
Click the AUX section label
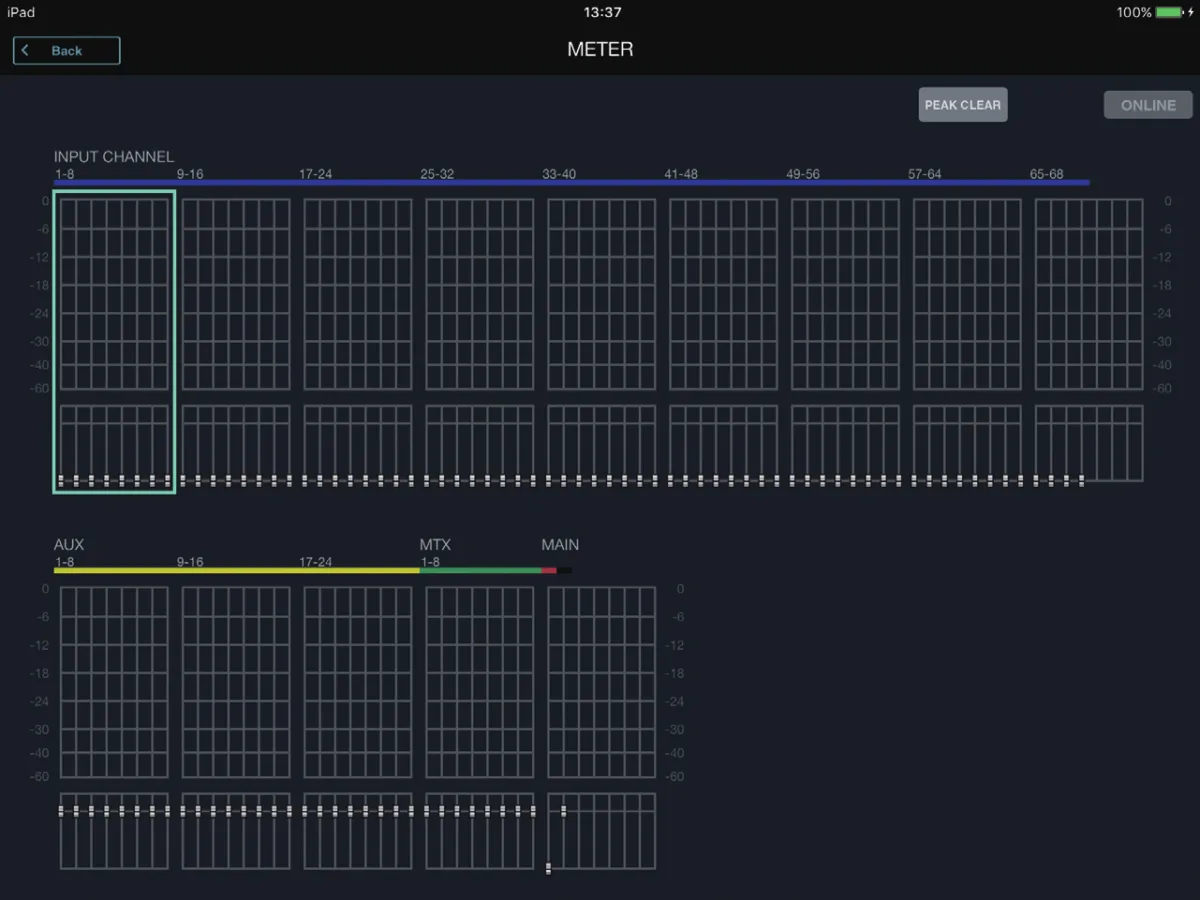point(69,545)
